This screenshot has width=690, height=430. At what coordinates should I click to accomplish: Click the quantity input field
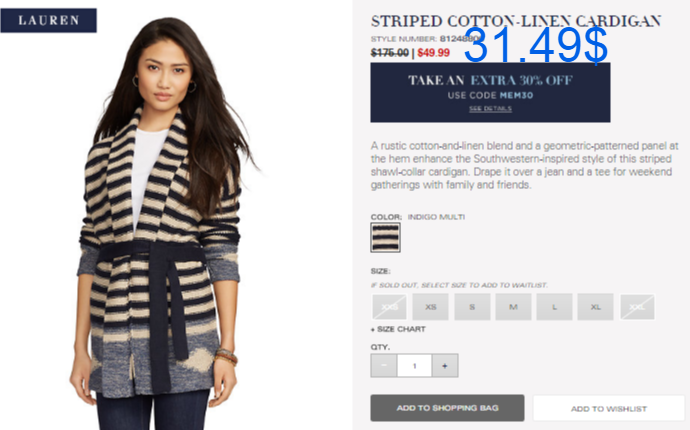[x=414, y=365]
